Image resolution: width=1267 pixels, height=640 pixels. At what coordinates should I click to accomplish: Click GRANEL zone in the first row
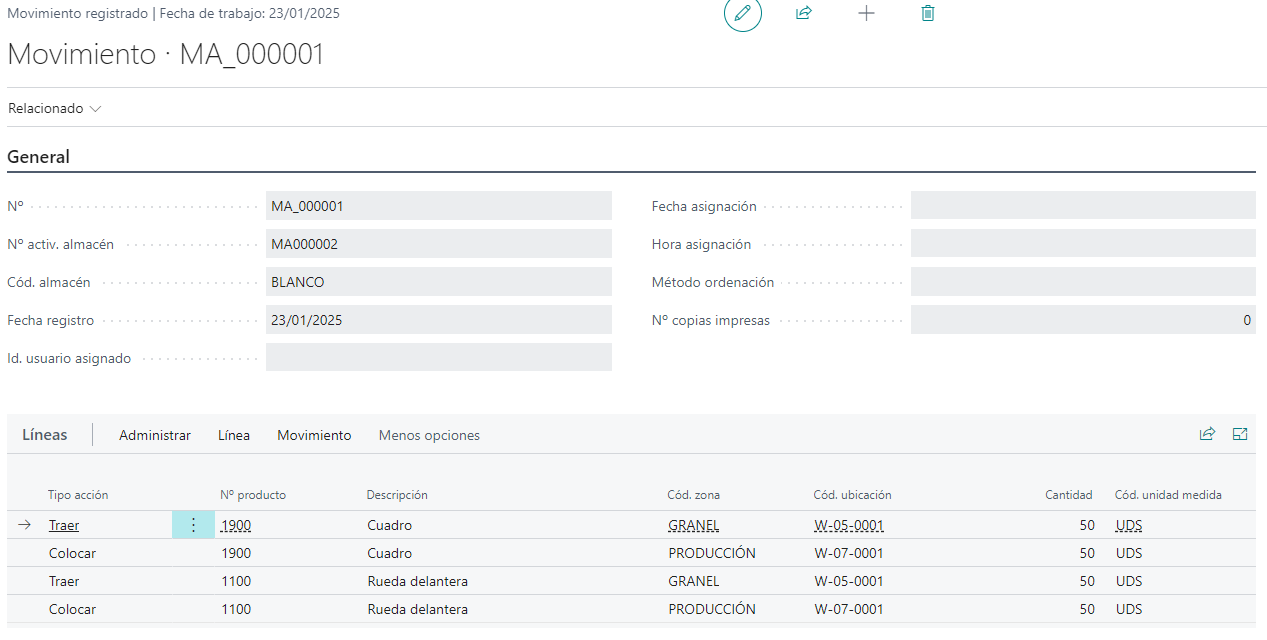694,525
